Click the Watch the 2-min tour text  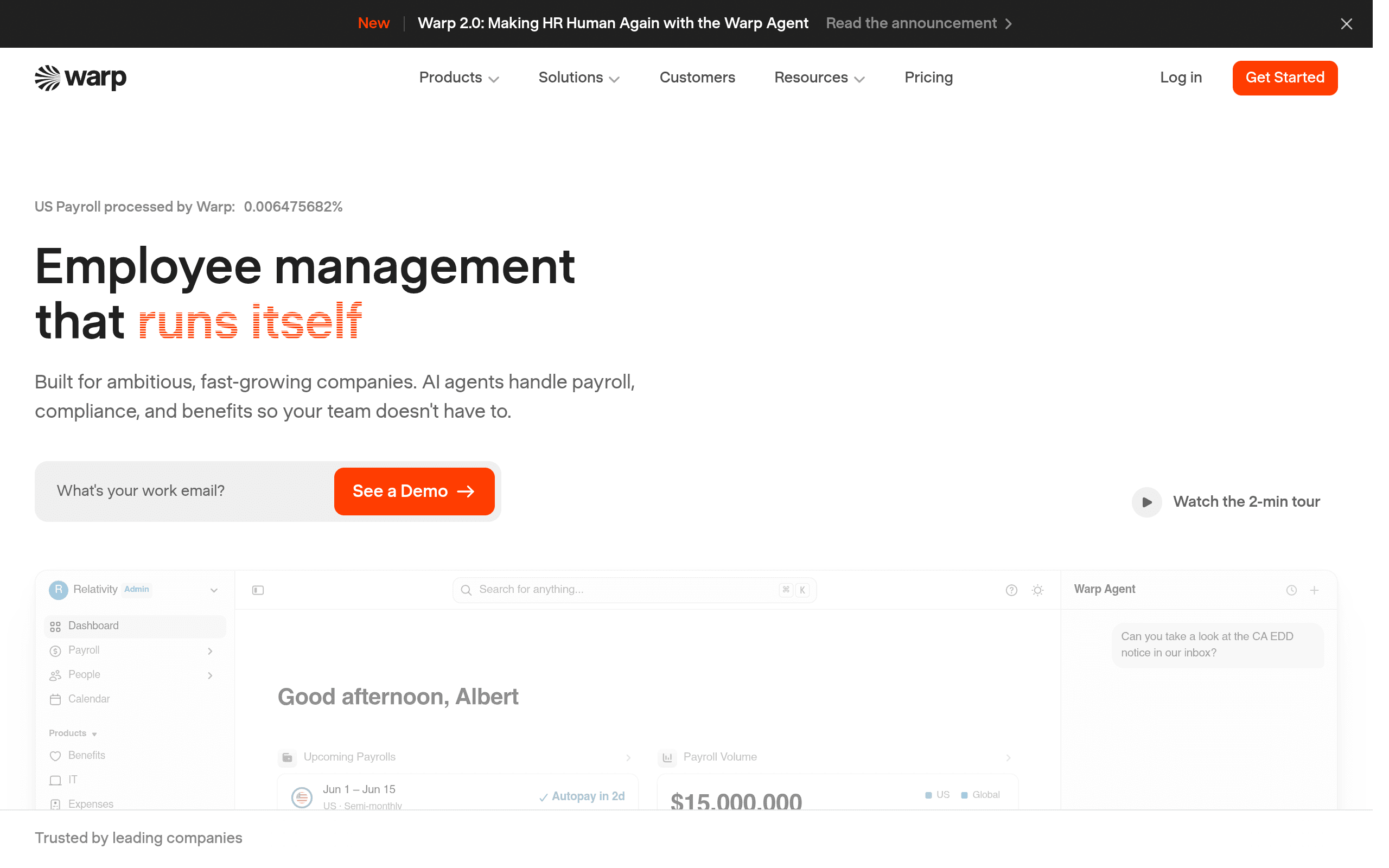[1246, 502]
